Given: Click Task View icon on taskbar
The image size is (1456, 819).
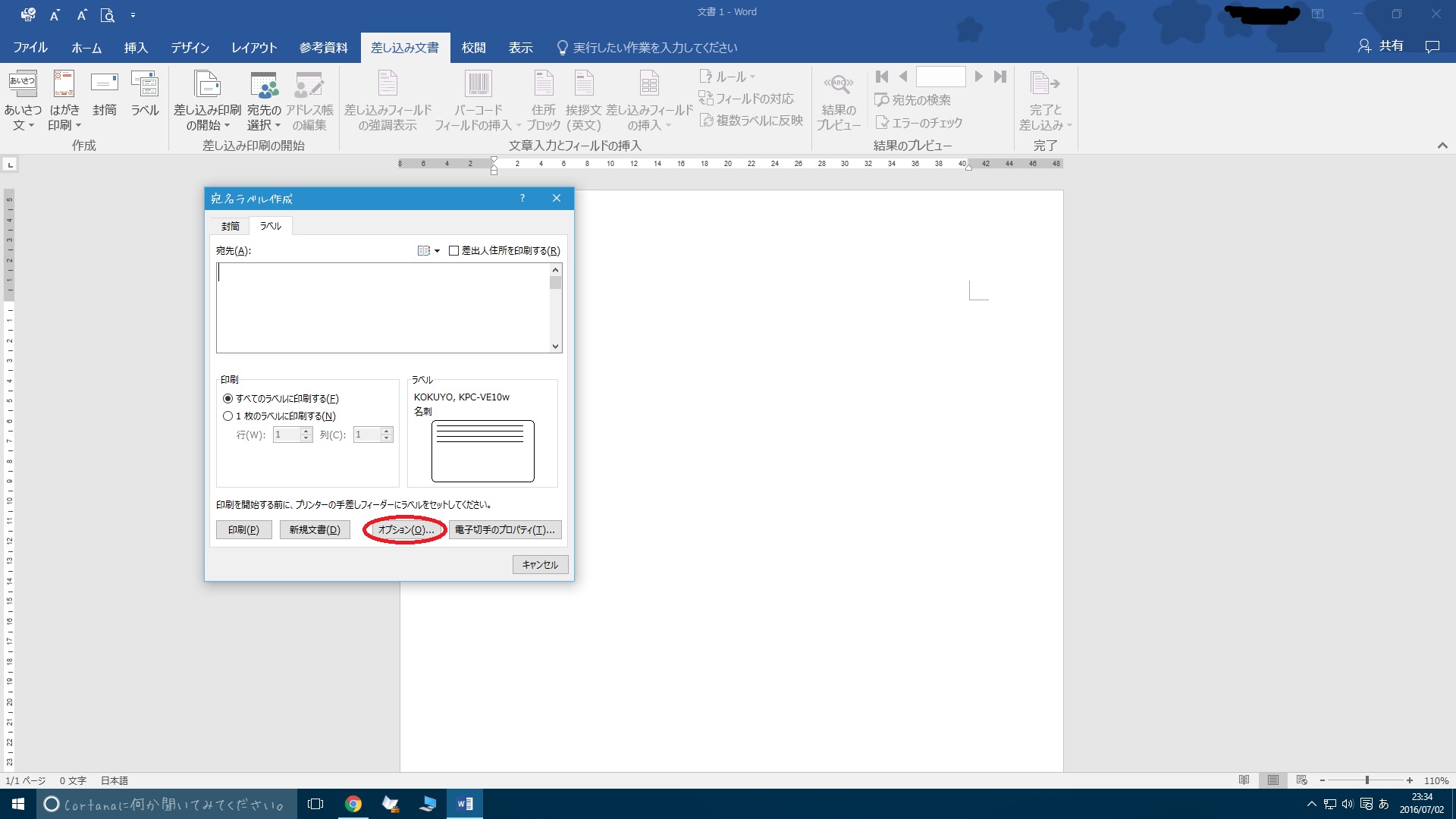Looking at the screenshot, I should (x=315, y=804).
